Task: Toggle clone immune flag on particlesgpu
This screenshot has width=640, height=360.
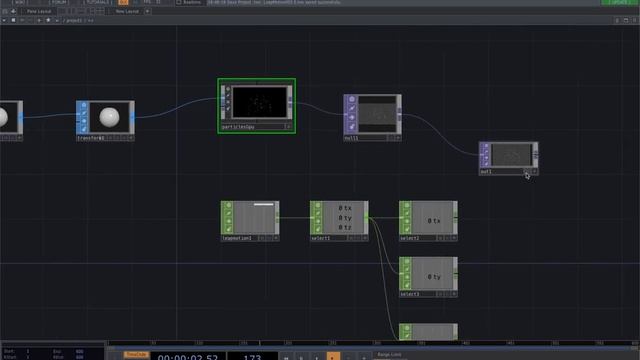Action: (x=228, y=96)
